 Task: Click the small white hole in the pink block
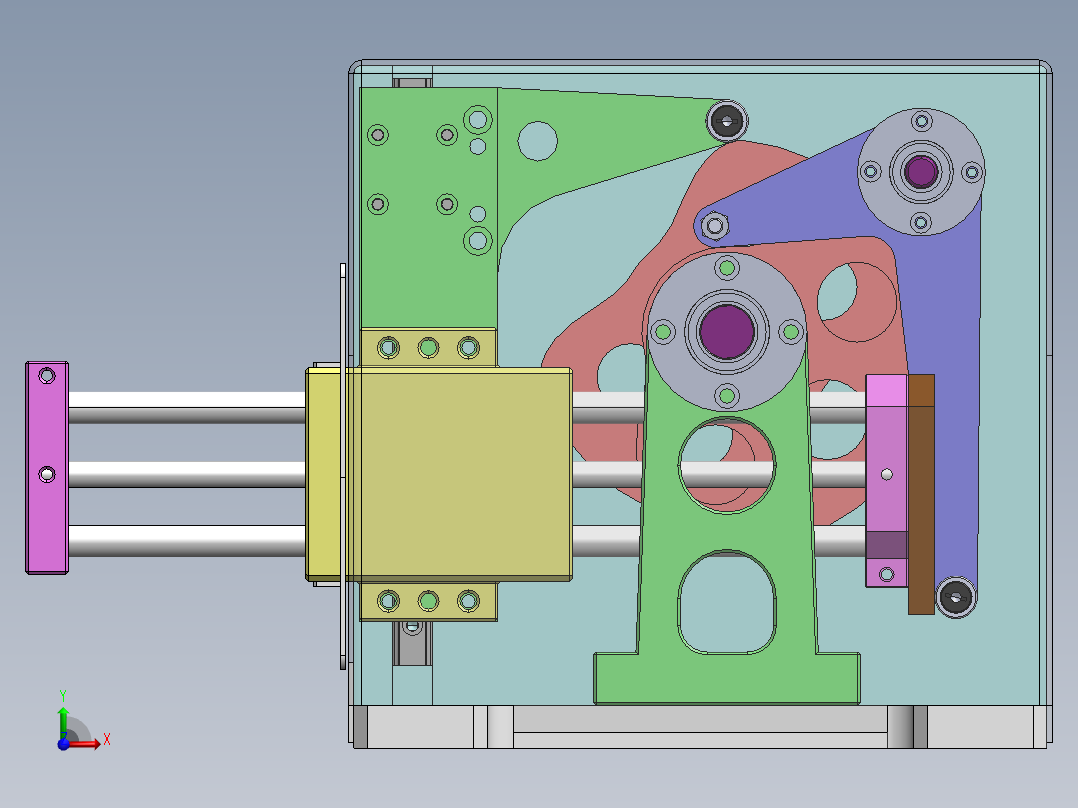click(887, 474)
